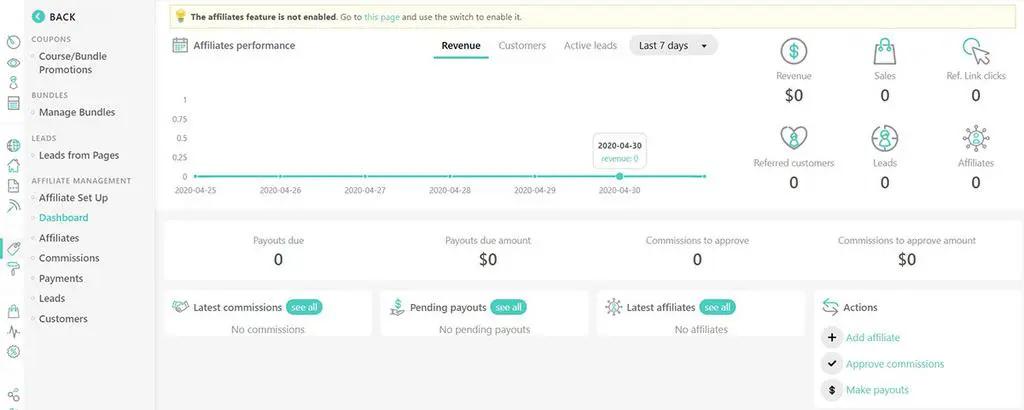Click the Referred customers heart icon

click(793, 138)
